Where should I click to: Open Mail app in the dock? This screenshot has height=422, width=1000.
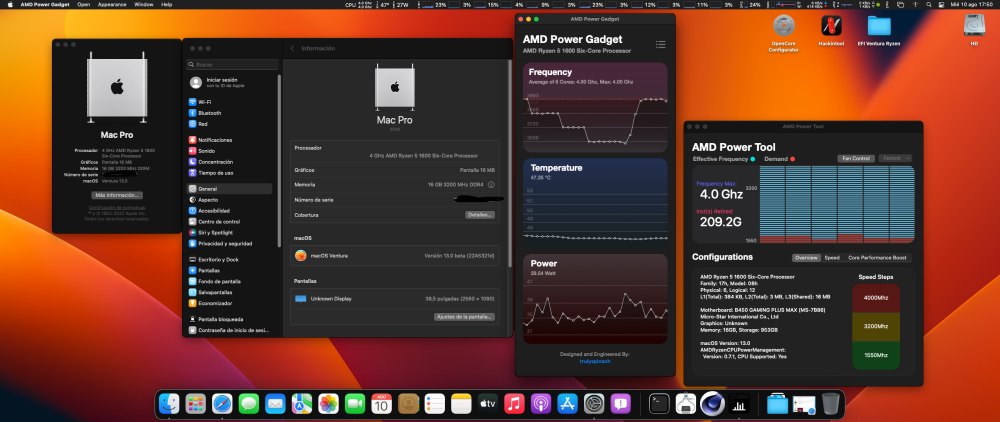click(x=275, y=404)
